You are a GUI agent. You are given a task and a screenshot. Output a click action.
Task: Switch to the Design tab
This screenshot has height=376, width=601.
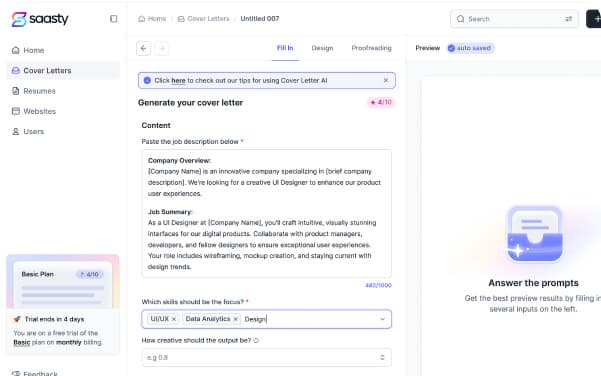click(x=322, y=48)
